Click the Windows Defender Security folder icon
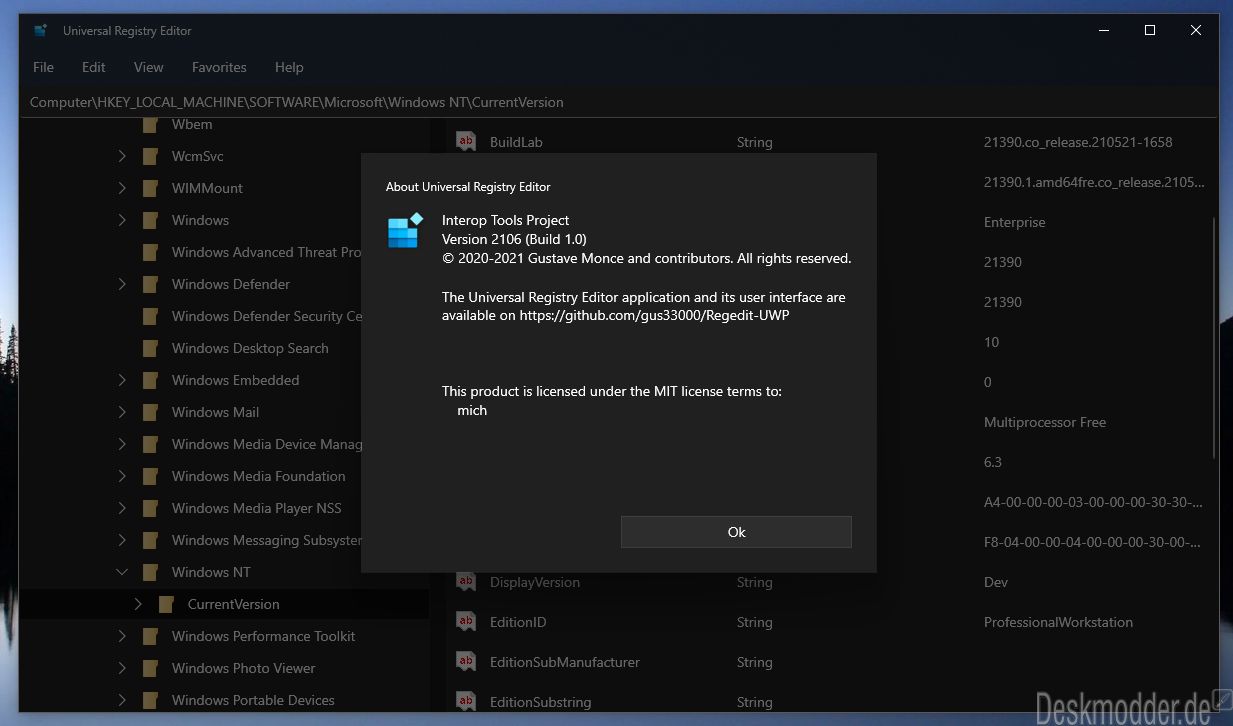Viewport: 1233px width, 726px height. tap(150, 317)
